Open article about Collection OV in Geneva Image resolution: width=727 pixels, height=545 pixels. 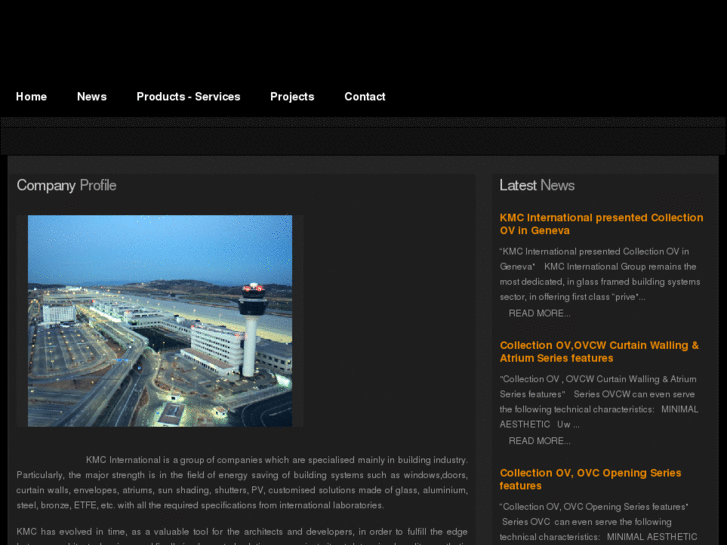[x=601, y=224]
